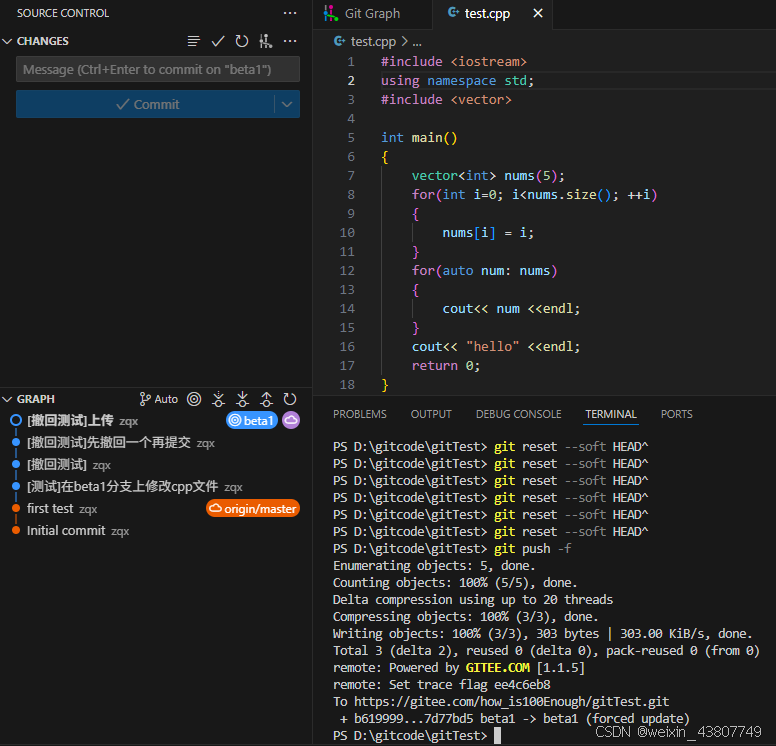Open the PORTS panel tab

coord(677,414)
